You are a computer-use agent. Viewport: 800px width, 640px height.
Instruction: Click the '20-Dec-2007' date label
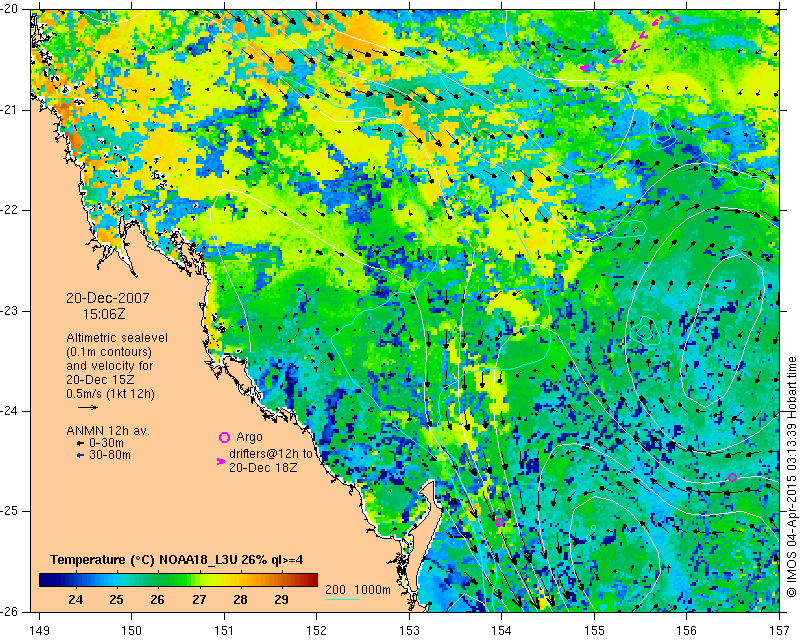click(108, 298)
